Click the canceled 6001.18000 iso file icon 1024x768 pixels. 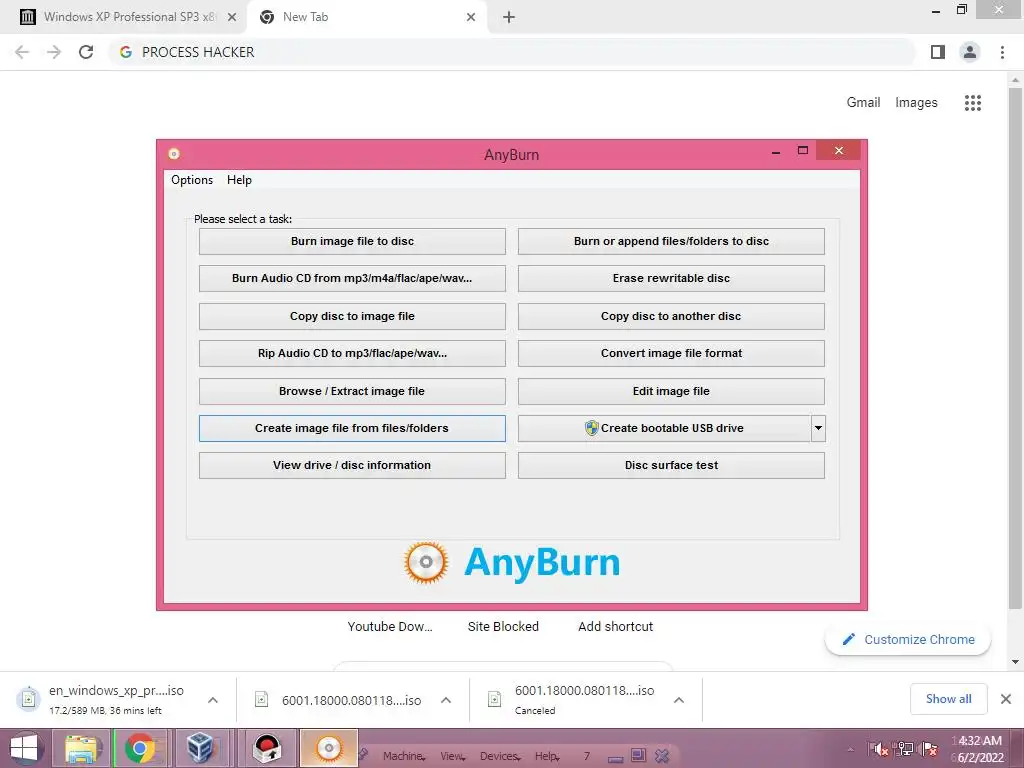click(x=494, y=699)
